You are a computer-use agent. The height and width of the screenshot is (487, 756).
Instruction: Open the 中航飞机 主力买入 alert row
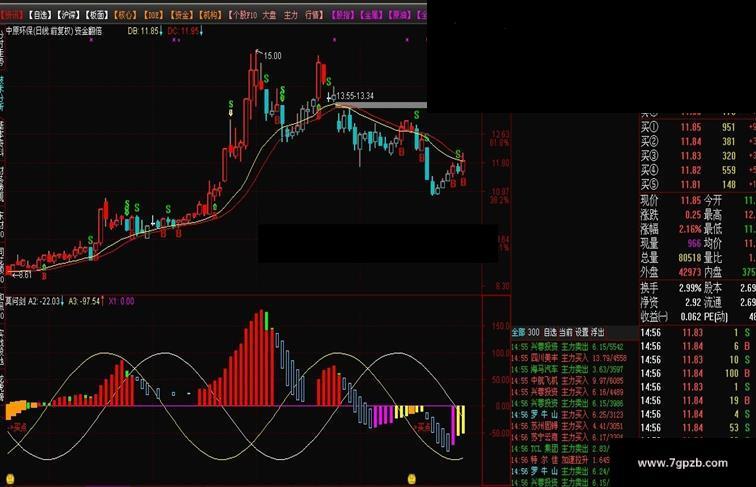569,380
